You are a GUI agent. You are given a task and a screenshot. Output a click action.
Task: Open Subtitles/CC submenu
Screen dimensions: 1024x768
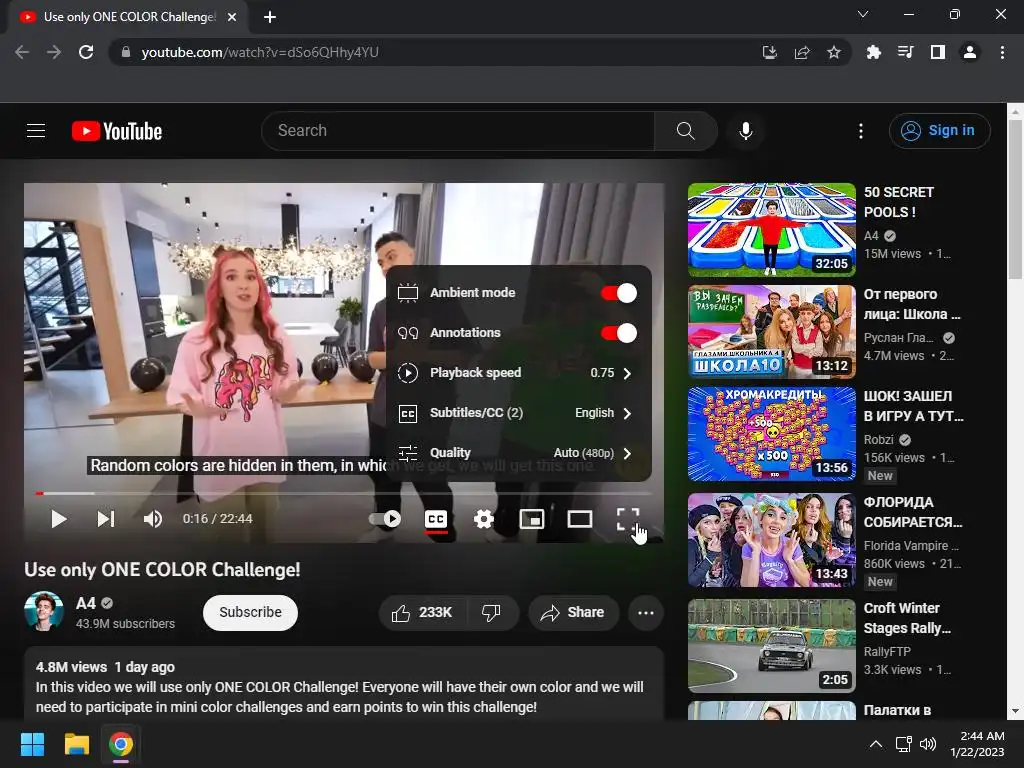point(519,413)
